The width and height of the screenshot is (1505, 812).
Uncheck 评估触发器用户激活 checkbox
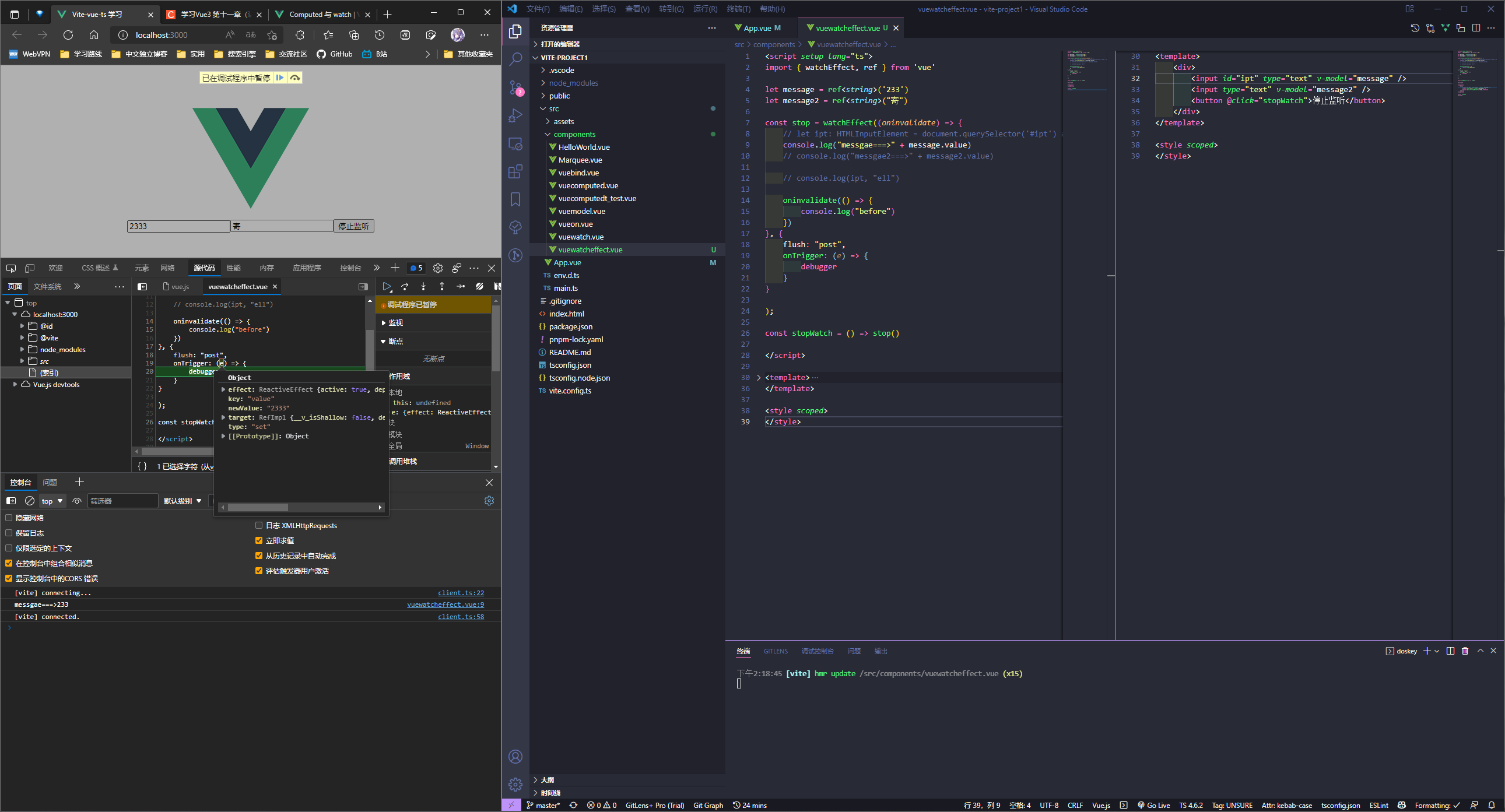[259, 571]
